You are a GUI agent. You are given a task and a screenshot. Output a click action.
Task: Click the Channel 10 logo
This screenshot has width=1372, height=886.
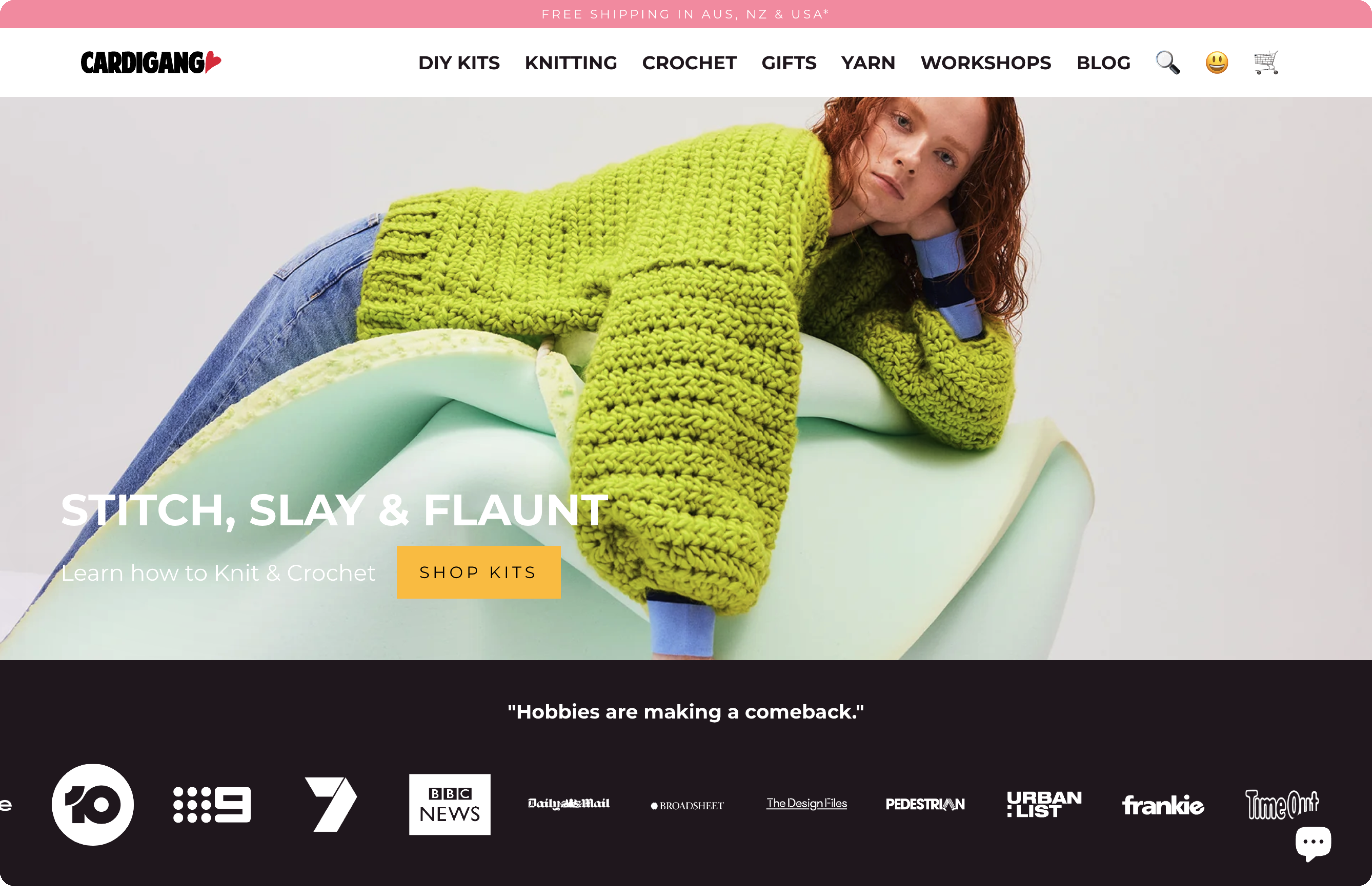tap(93, 804)
